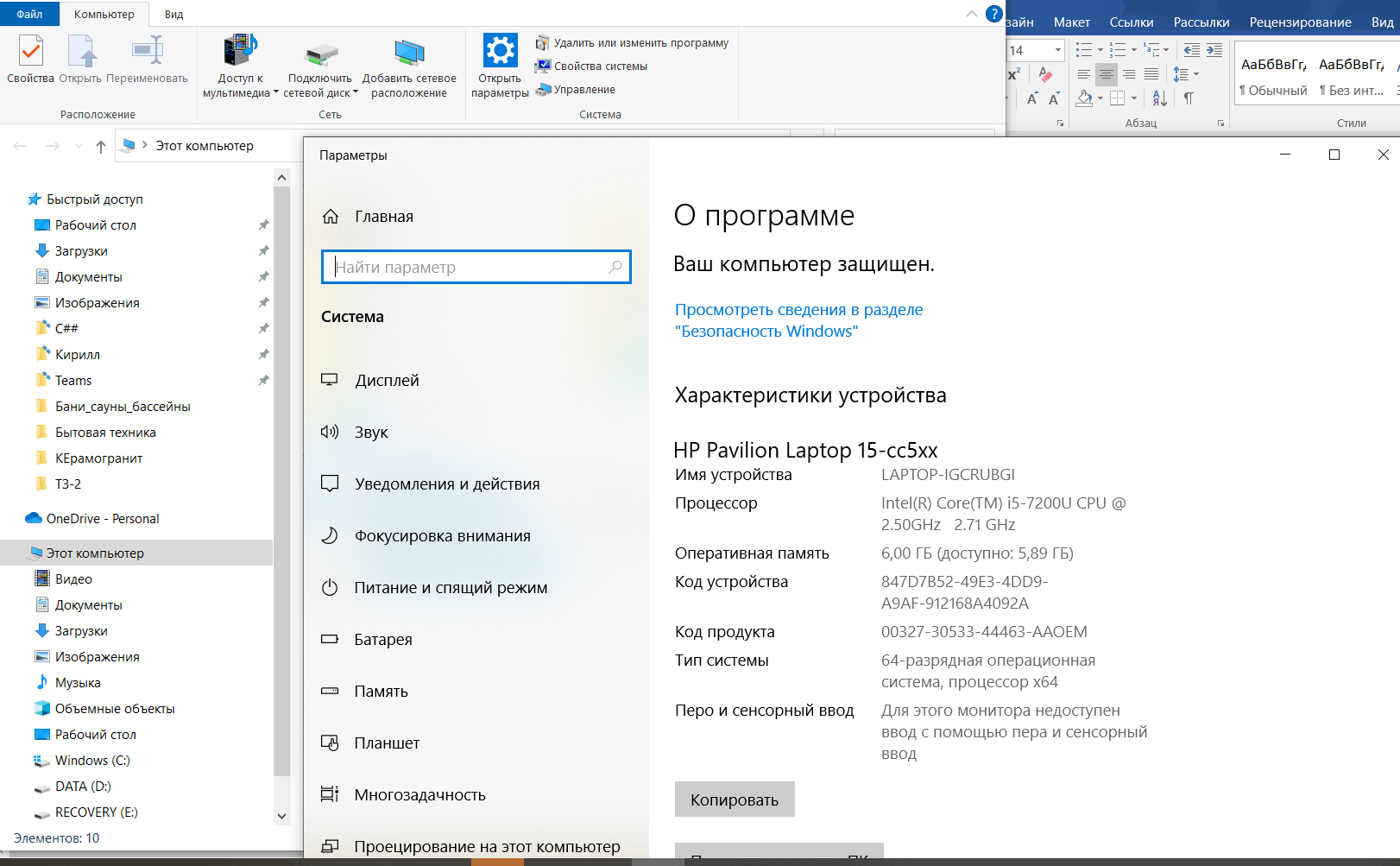
Task: Apply bulleted list in Word
Action: pyautogui.click(x=1085, y=50)
